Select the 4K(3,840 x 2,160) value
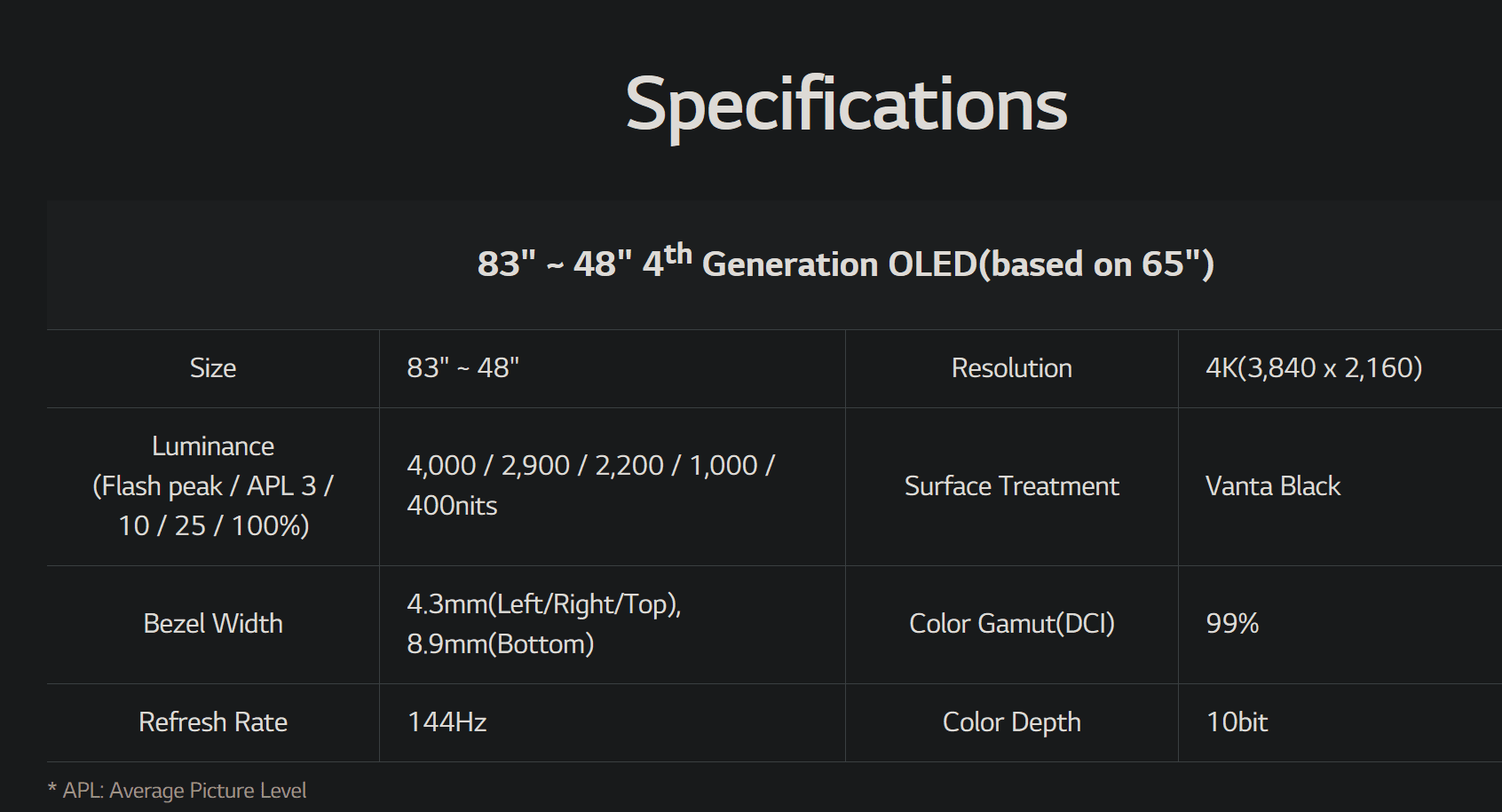Image resolution: width=1502 pixels, height=812 pixels. 1314,367
